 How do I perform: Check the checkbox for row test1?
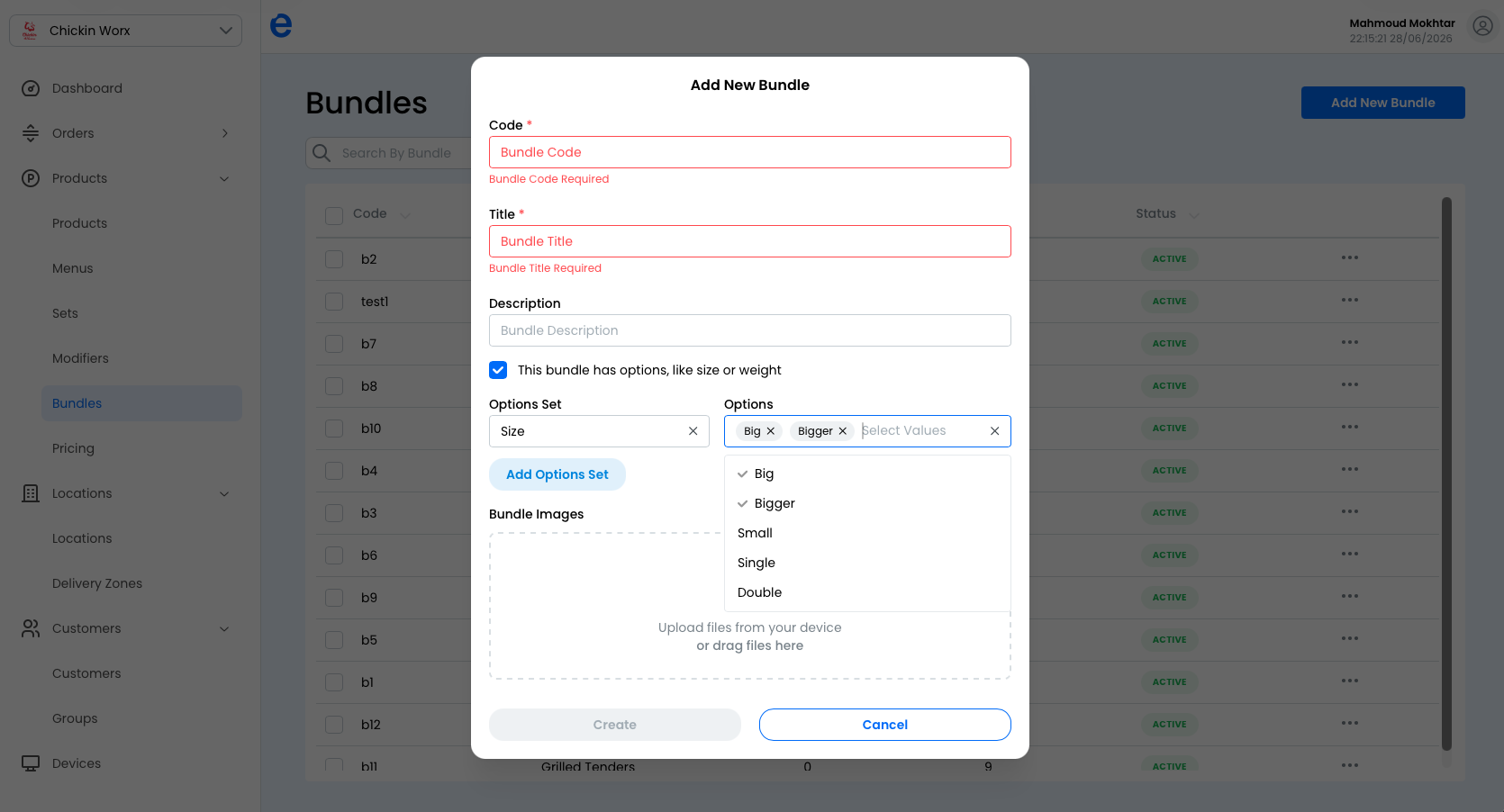point(334,302)
